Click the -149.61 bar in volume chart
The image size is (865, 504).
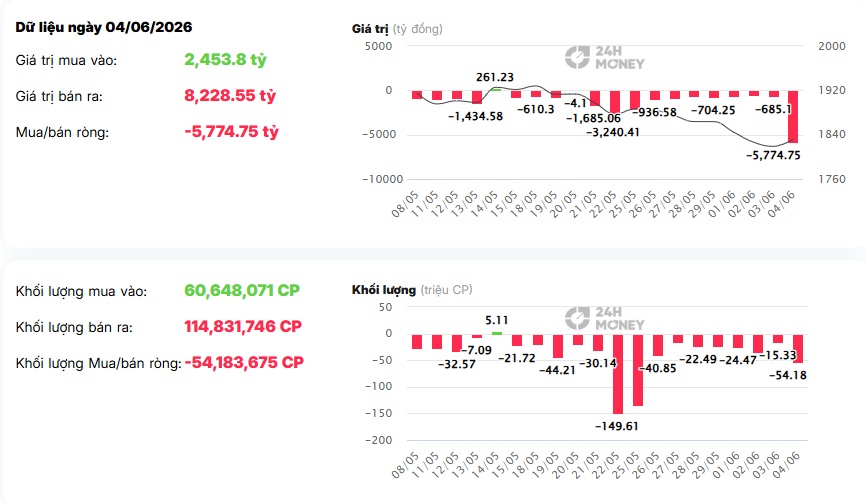618,374
